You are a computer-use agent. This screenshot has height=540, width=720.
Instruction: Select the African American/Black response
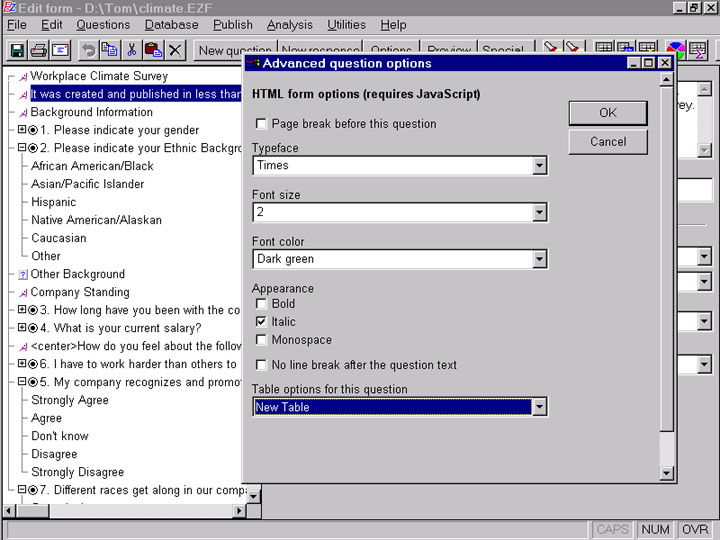[x=92, y=166]
